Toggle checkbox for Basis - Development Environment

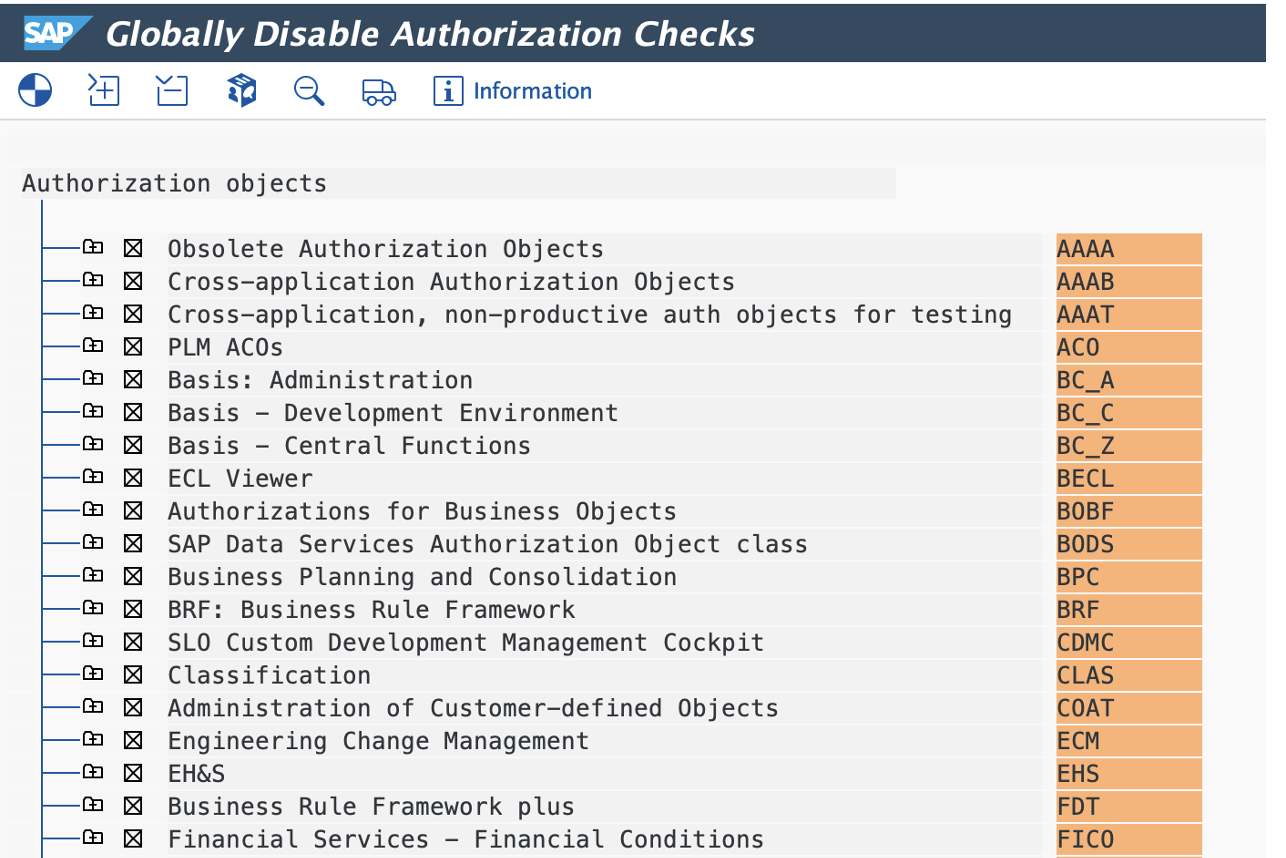[x=133, y=413]
